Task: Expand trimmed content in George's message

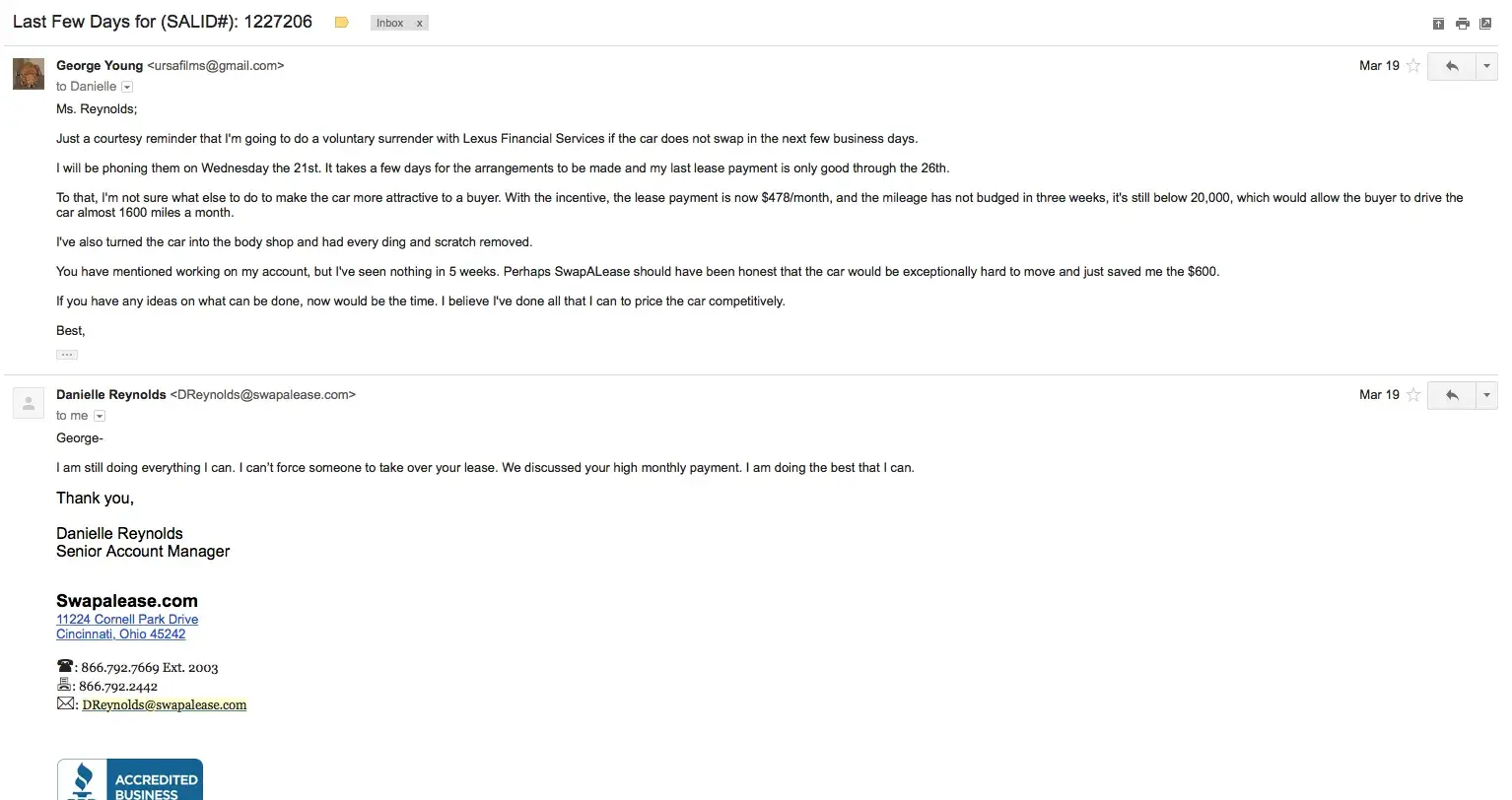Action: 67,354
